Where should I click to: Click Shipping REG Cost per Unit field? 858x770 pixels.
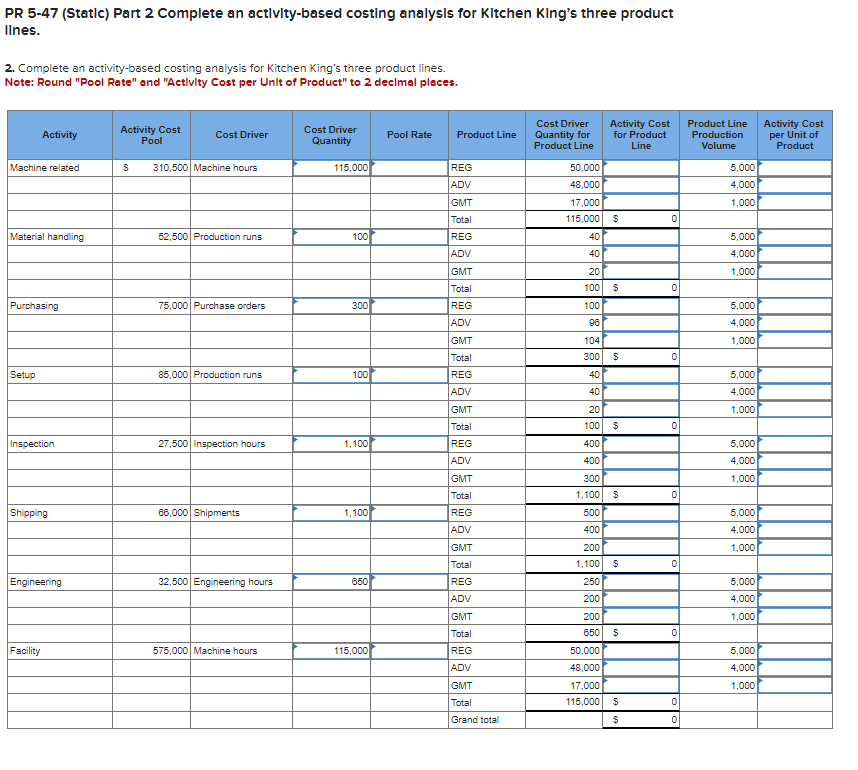pos(795,513)
